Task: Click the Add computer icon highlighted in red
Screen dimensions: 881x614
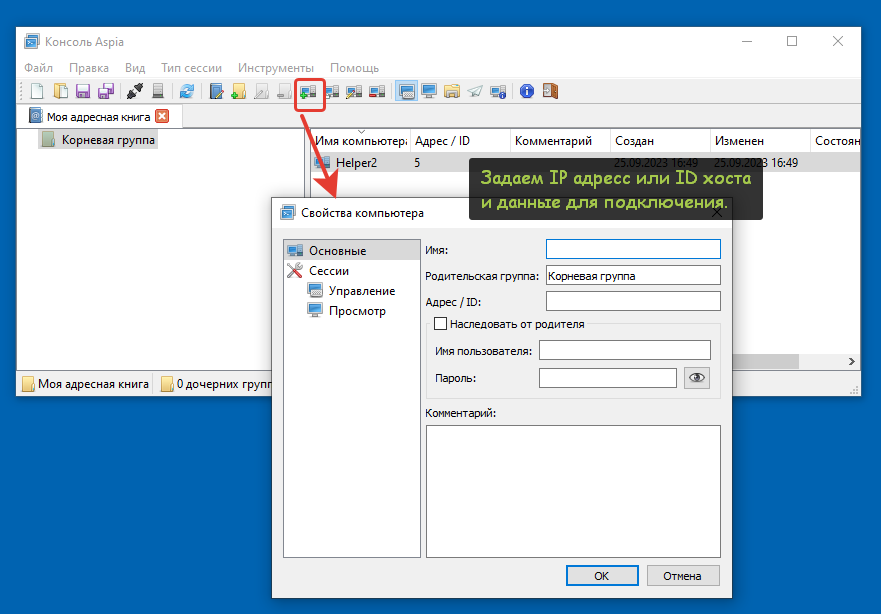Action: point(309,92)
